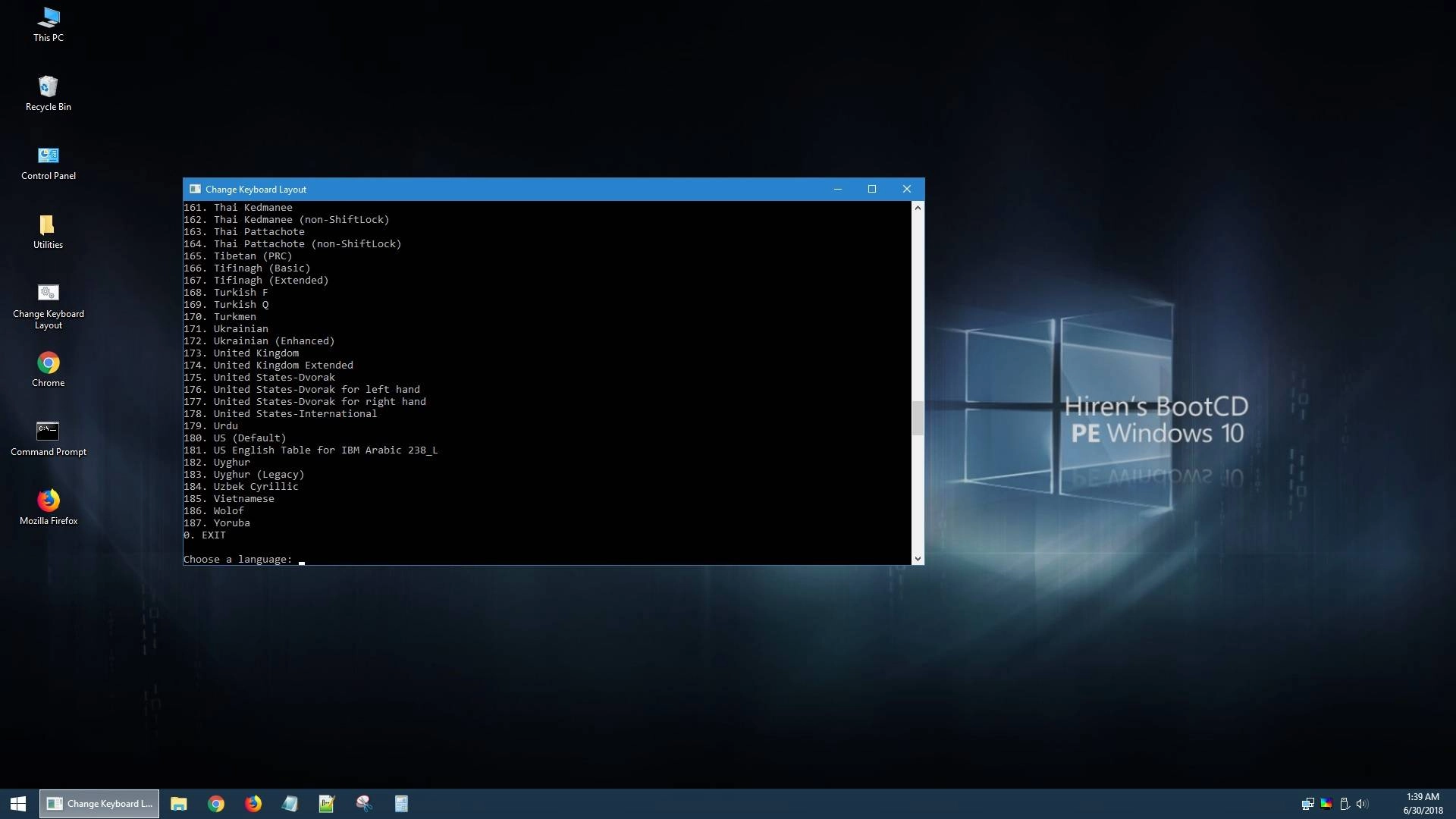The image size is (1456, 819).
Task: Open Control Panel from the desktop
Action: point(47,155)
